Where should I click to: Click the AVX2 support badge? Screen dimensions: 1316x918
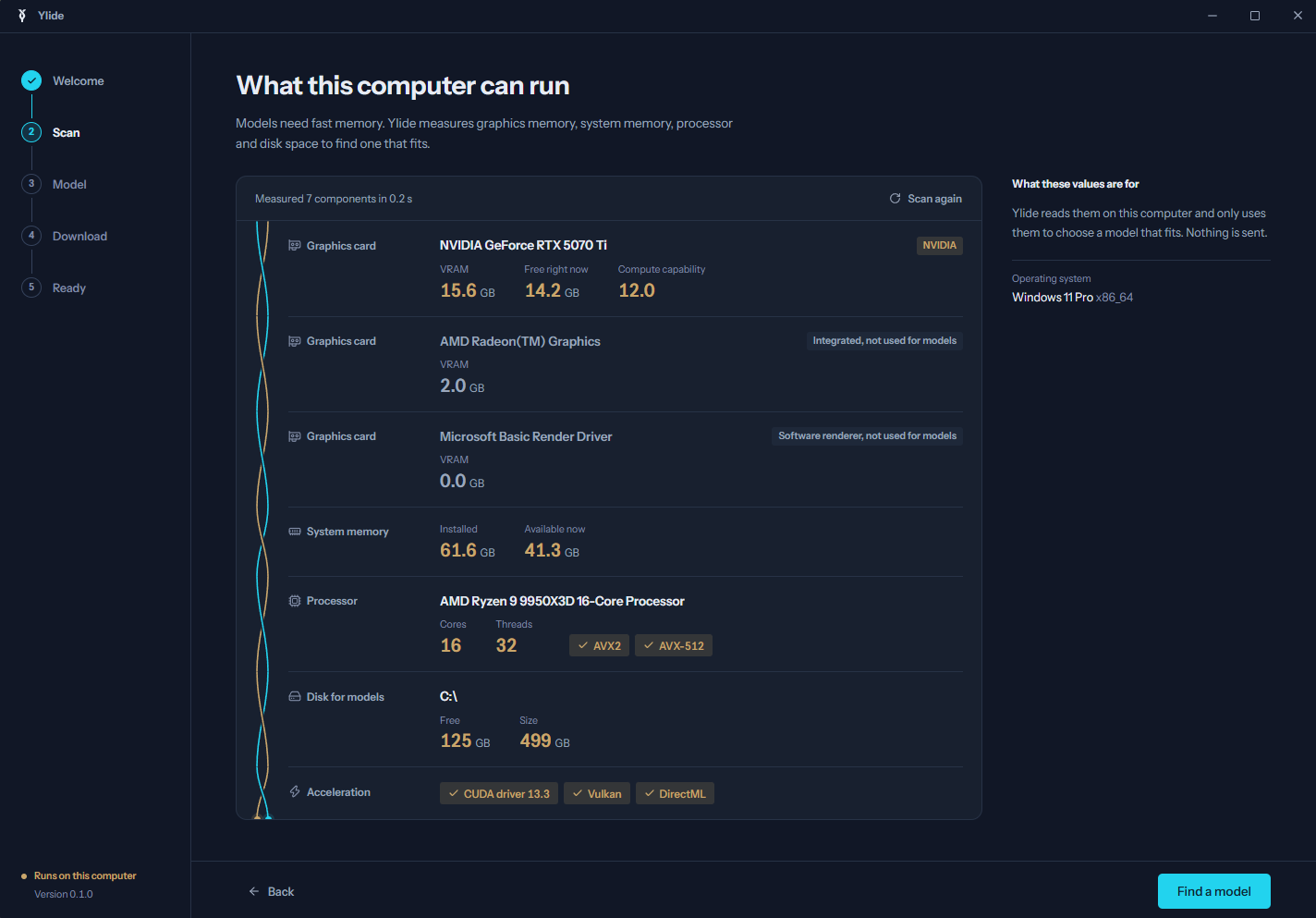click(x=599, y=645)
